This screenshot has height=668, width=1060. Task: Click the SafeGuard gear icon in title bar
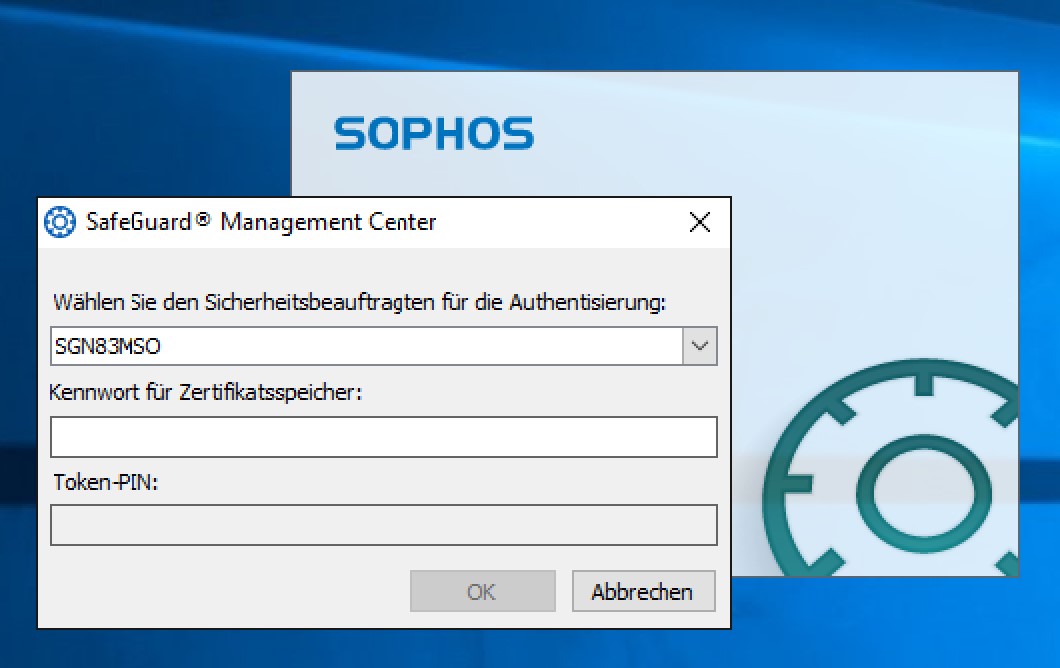(59, 222)
